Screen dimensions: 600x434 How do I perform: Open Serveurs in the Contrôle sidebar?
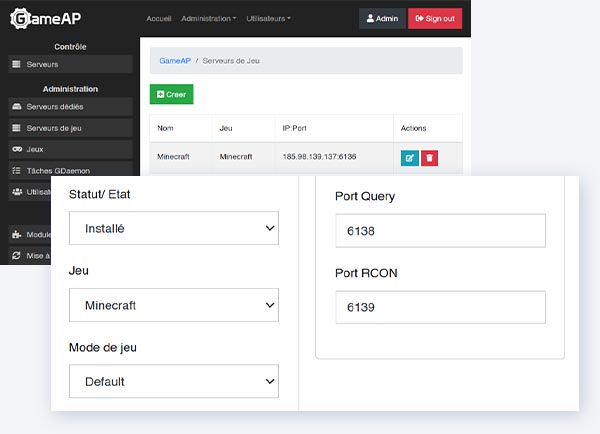70,64
